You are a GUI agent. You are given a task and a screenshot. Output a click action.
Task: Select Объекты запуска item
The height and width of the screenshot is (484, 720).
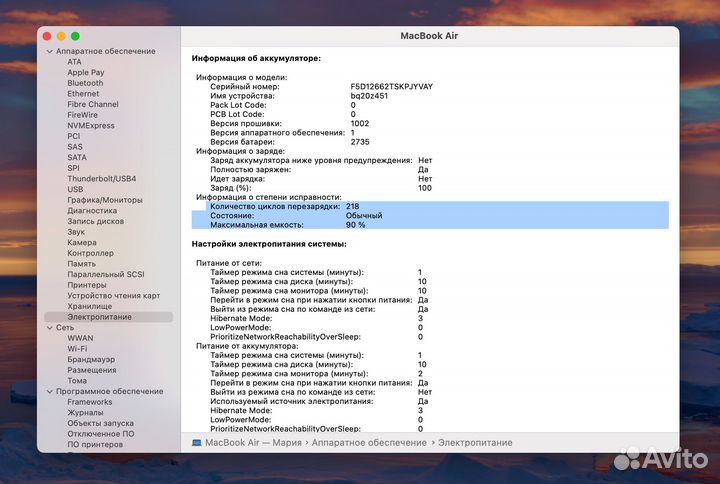click(x=101, y=423)
